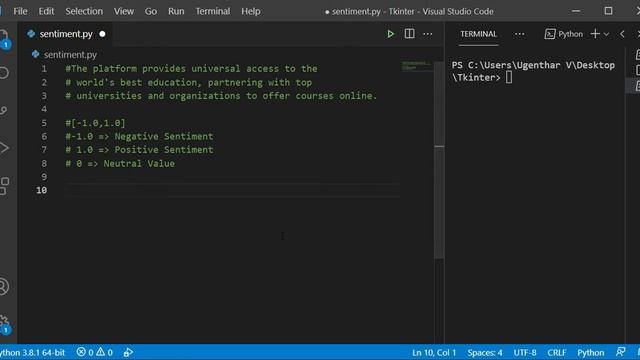Open the Help menu
The image size is (640, 360).
(251, 11)
